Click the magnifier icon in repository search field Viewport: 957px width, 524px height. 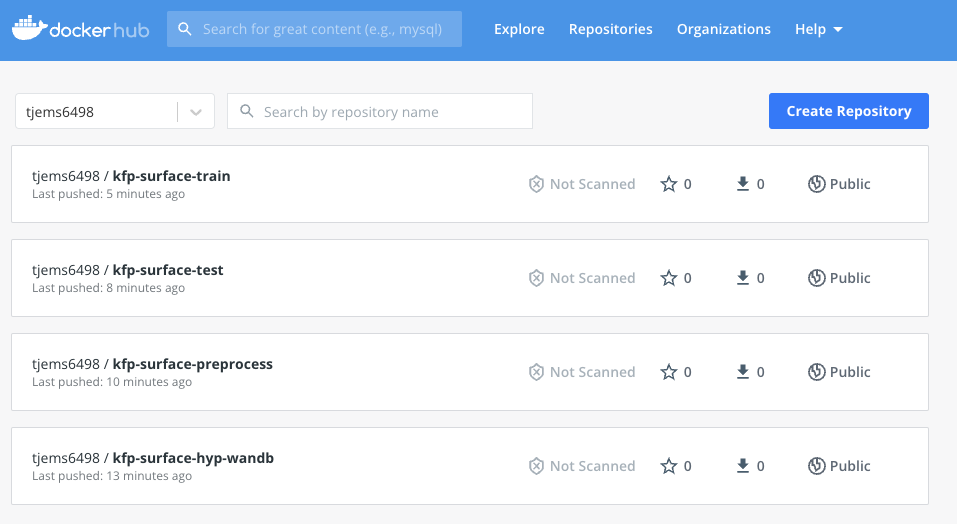point(247,111)
